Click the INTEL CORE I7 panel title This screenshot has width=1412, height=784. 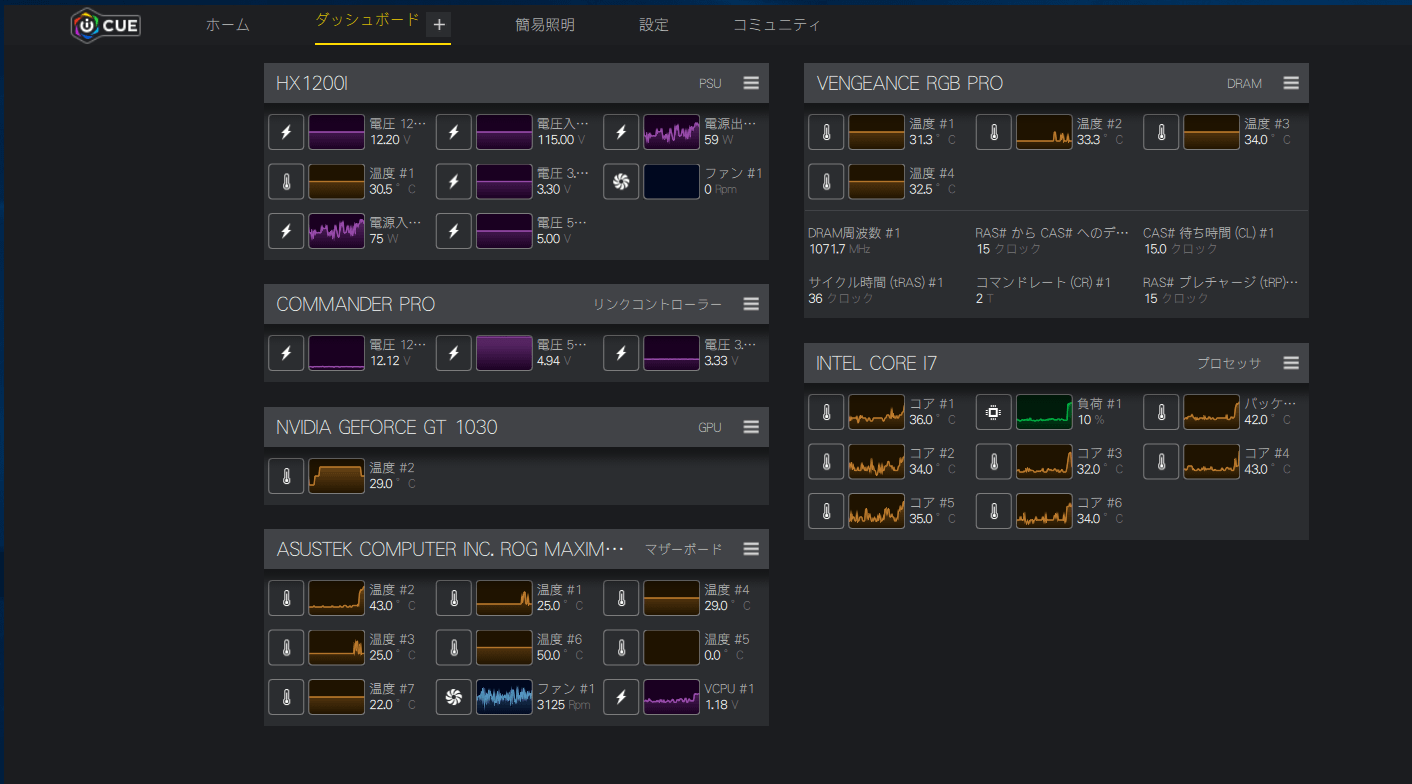click(876, 363)
